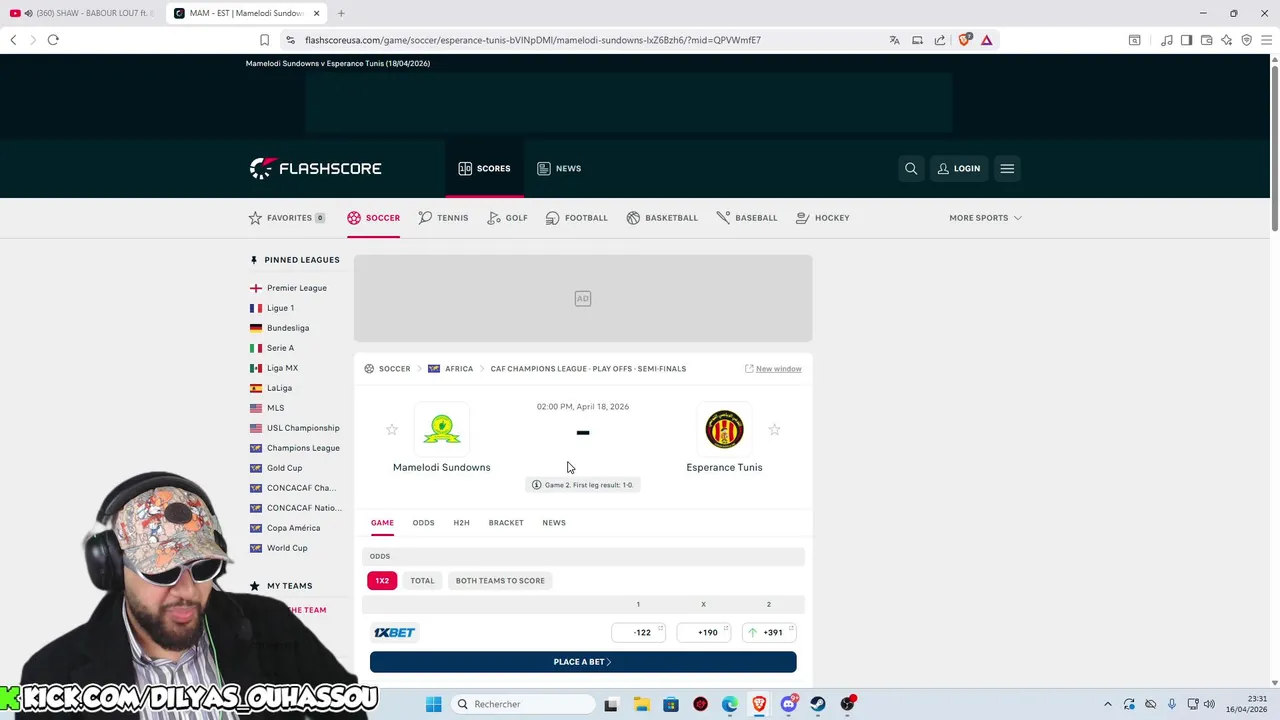
Task: Select the Total odds filter
Action: click(x=422, y=580)
